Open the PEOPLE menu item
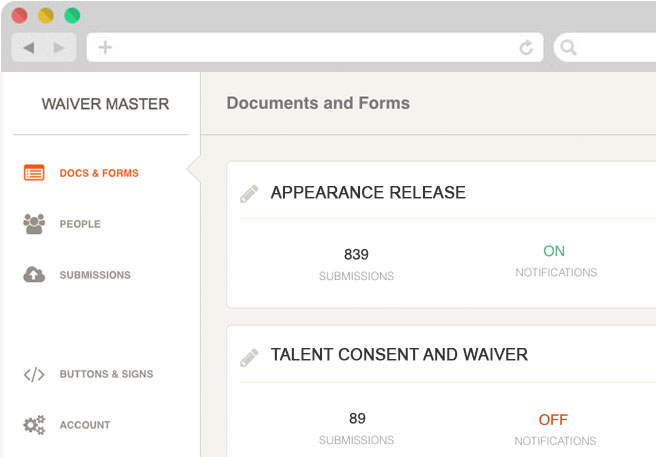Viewport: 656px width, 457px height. 80,224
